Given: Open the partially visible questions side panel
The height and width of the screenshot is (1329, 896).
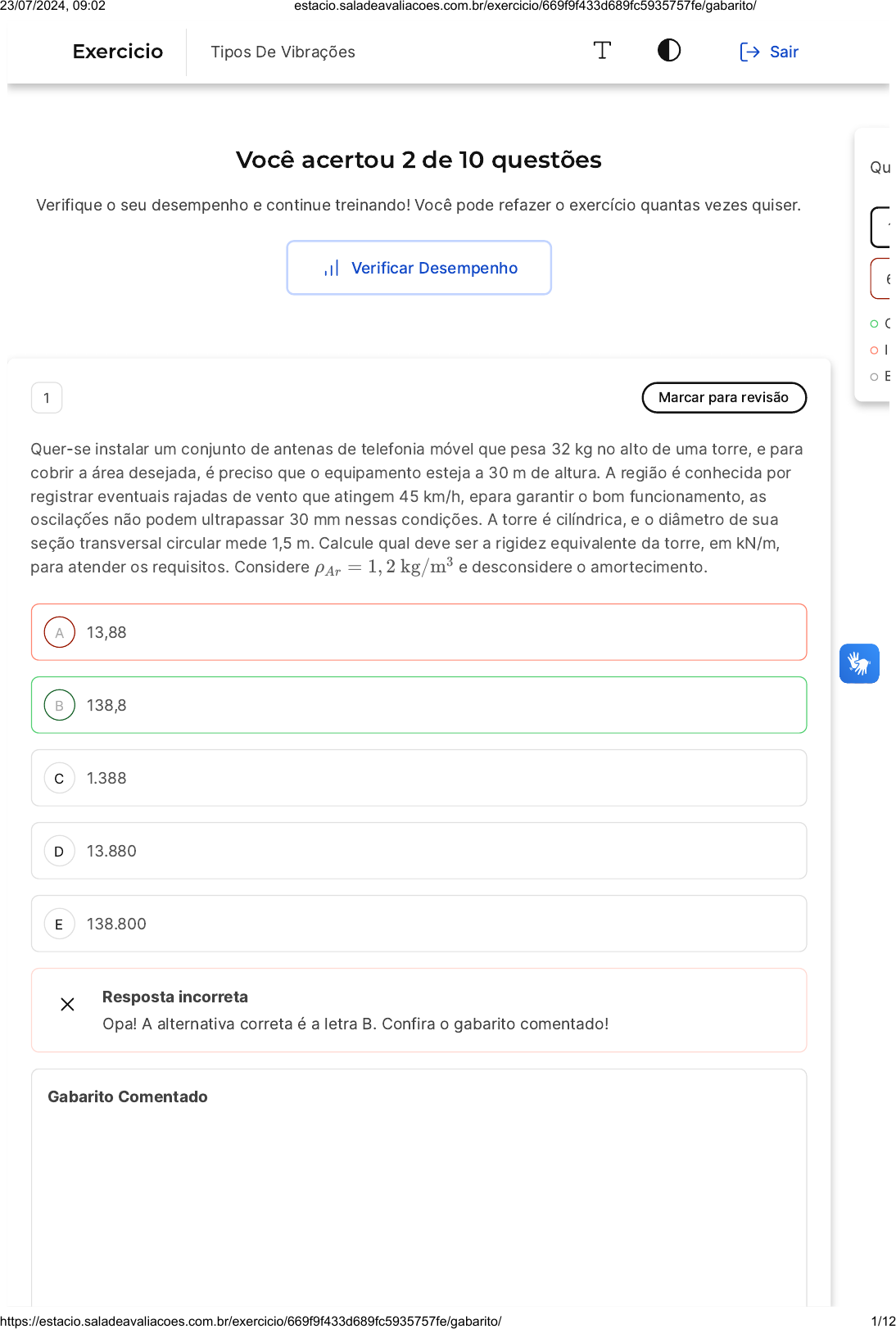Looking at the screenshot, I should [x=878, y=168].
